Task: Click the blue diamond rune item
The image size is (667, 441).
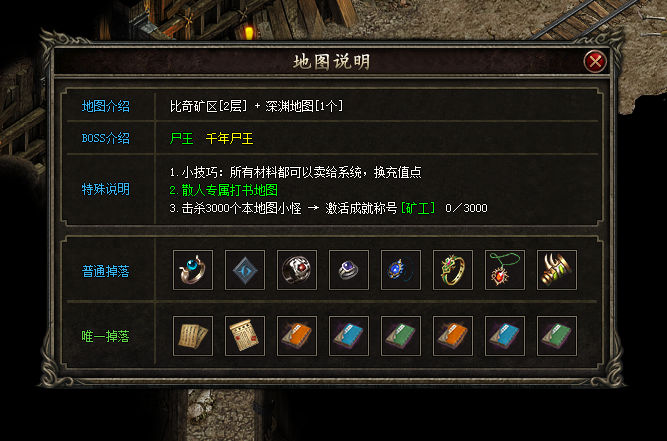Action: click(245, 270)
